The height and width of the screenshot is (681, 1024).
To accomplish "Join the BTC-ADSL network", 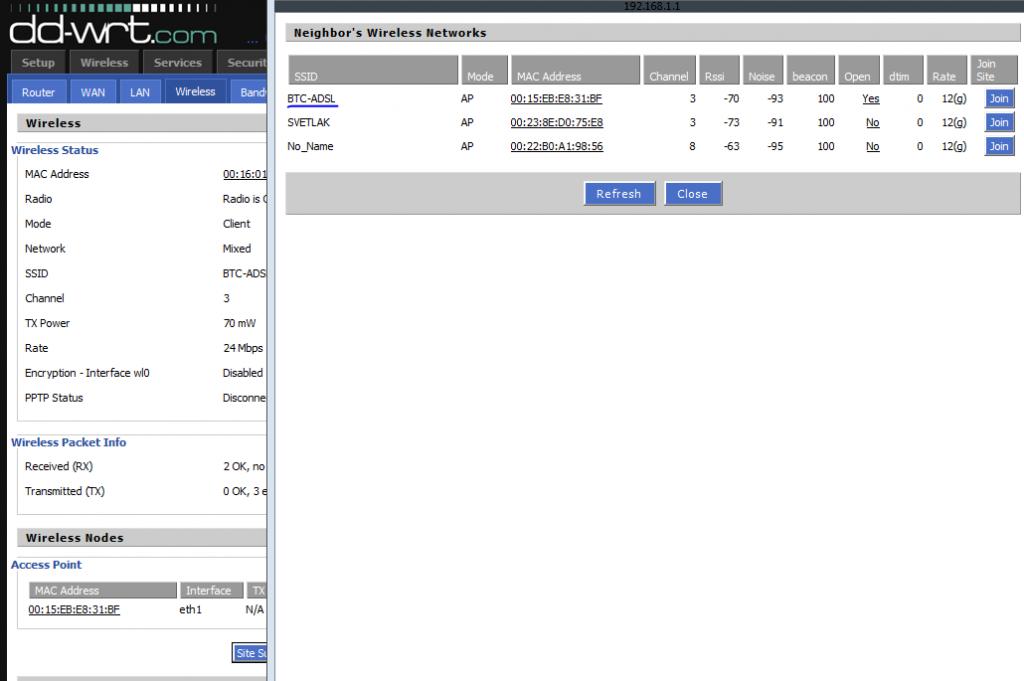I will 999,98.
